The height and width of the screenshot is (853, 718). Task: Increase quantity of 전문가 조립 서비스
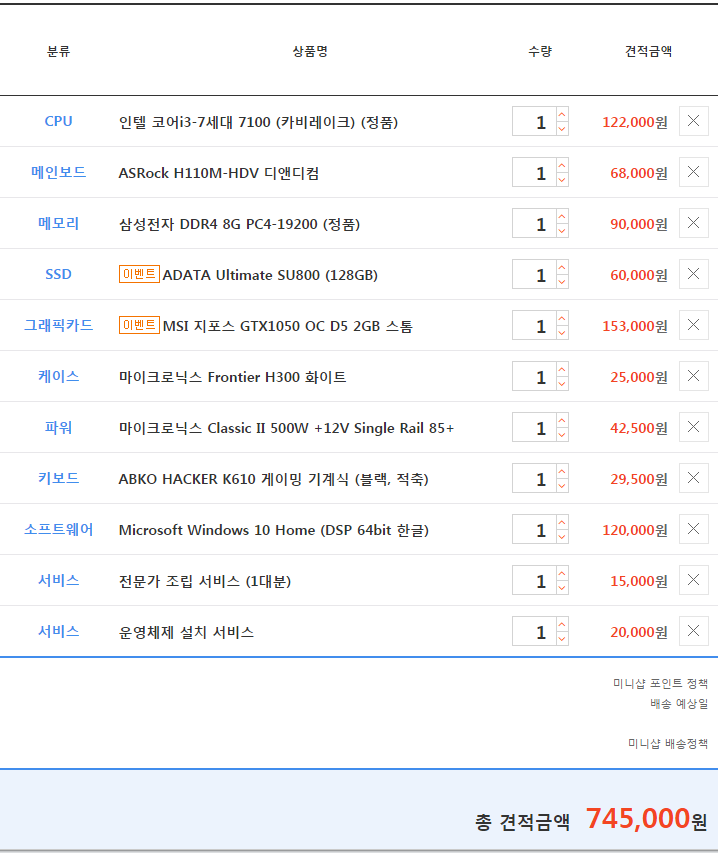pyautogui.click(x=562, y=573)
